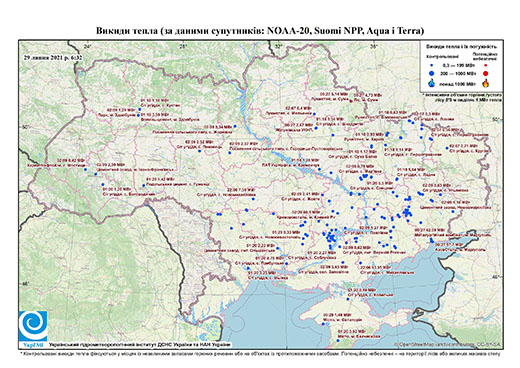
Task: Click the blue flame legend icon
Action: [x=432, y=83]
